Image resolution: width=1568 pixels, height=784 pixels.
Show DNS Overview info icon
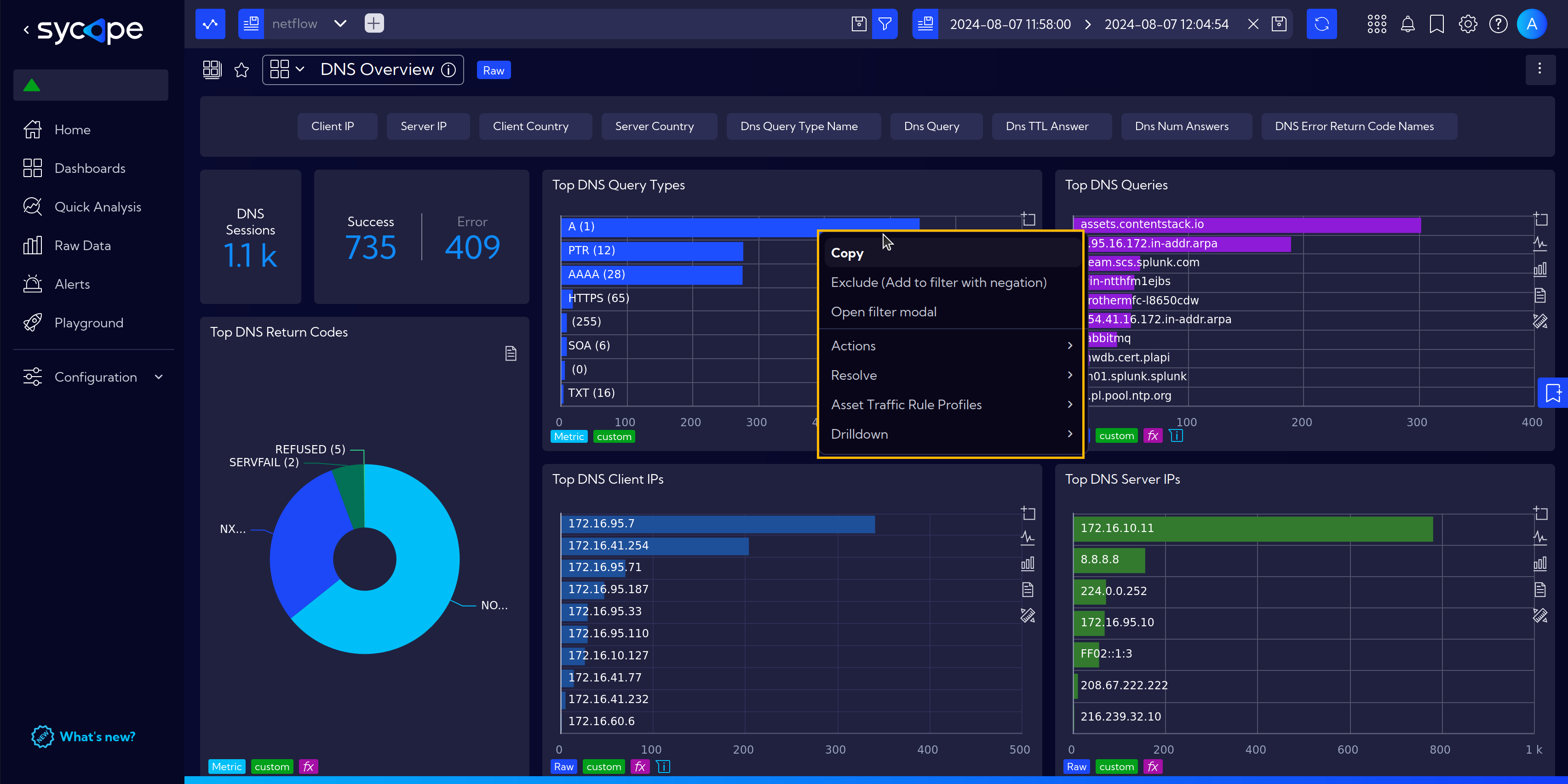pos(448,70)
